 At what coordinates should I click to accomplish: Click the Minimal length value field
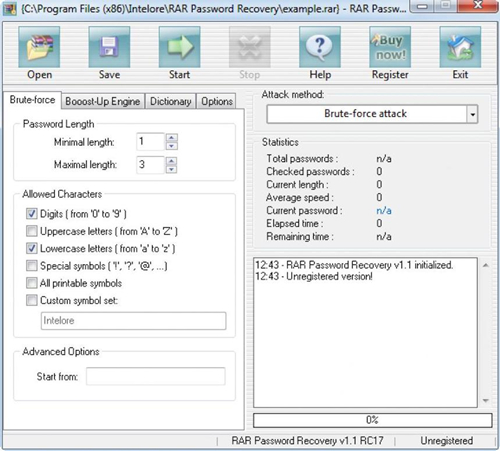pos(151,142)
